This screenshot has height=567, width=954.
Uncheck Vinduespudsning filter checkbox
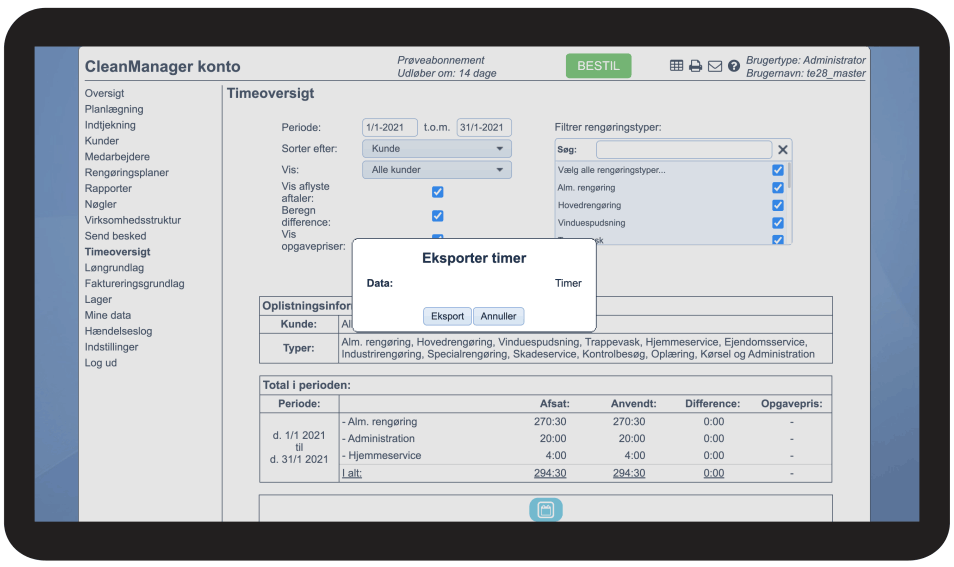(778, 223)
